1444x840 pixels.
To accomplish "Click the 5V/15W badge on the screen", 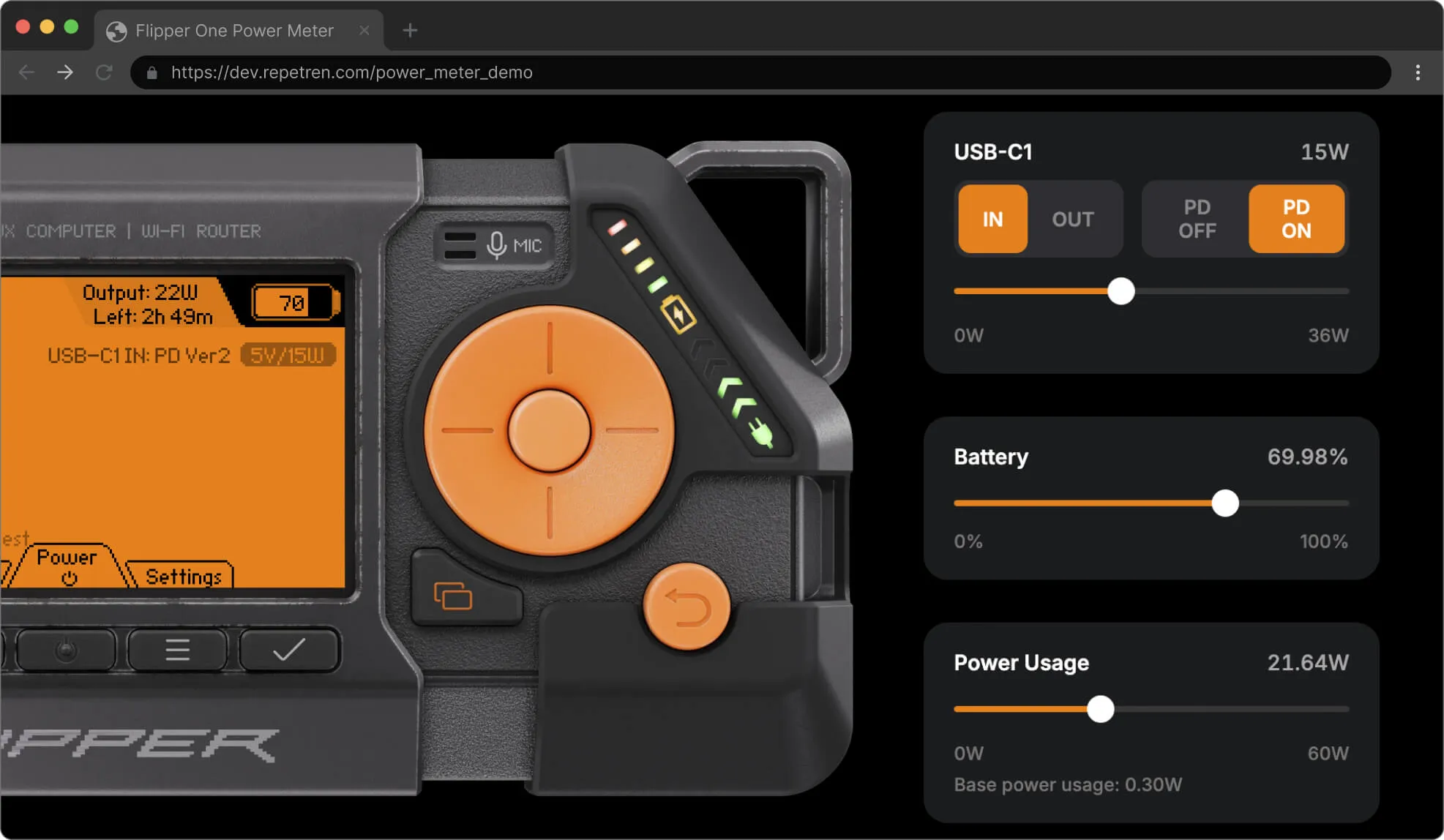I will pos(288,356).
